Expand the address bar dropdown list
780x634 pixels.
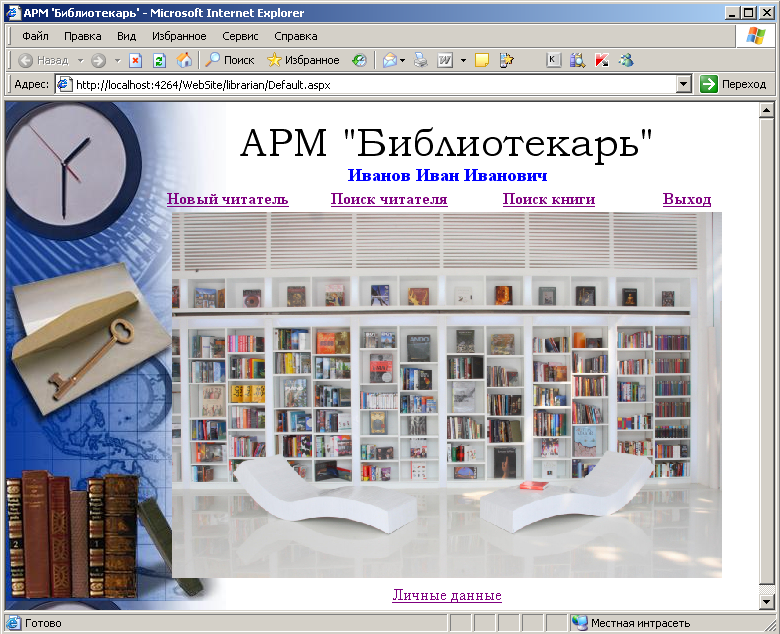click(x=684, y=85)
